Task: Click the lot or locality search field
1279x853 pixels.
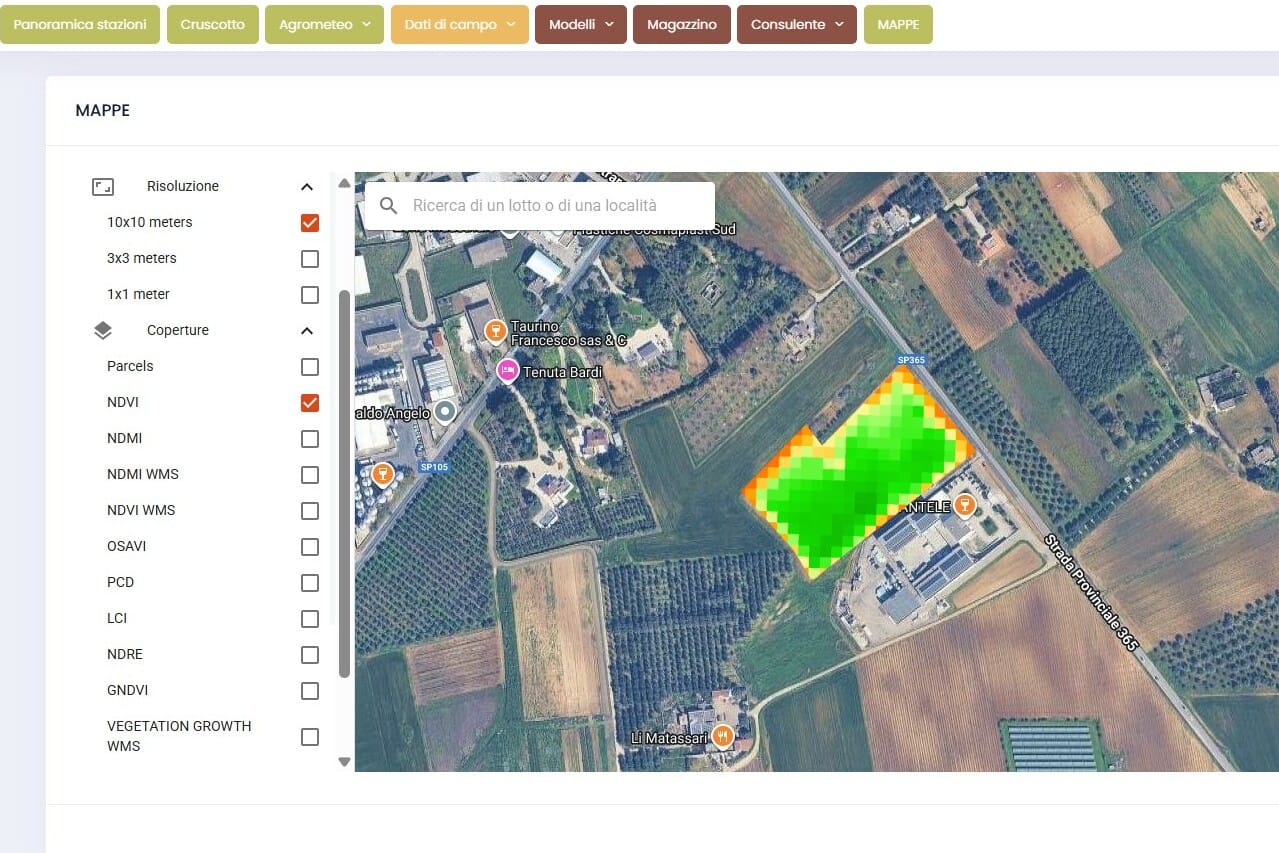Action: click(555, 206)
